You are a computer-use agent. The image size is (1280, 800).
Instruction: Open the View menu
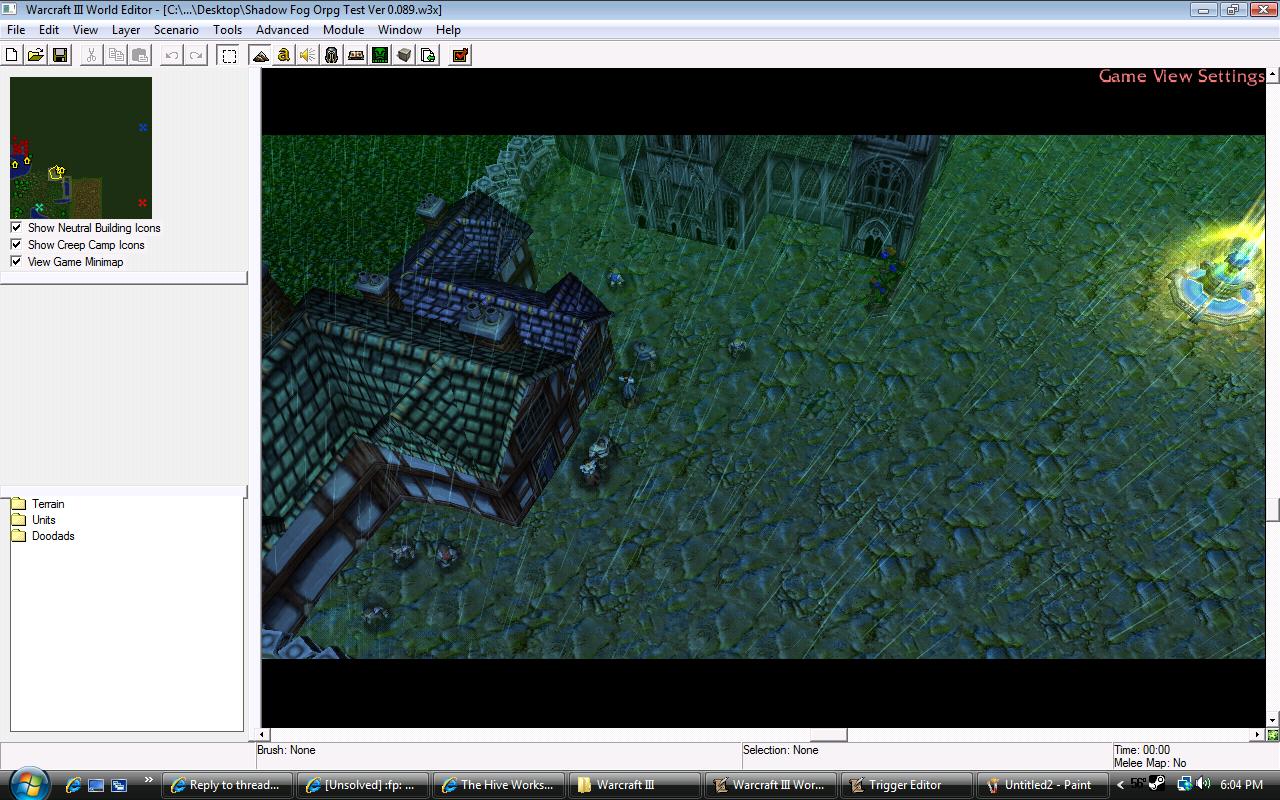click(85, 30)
